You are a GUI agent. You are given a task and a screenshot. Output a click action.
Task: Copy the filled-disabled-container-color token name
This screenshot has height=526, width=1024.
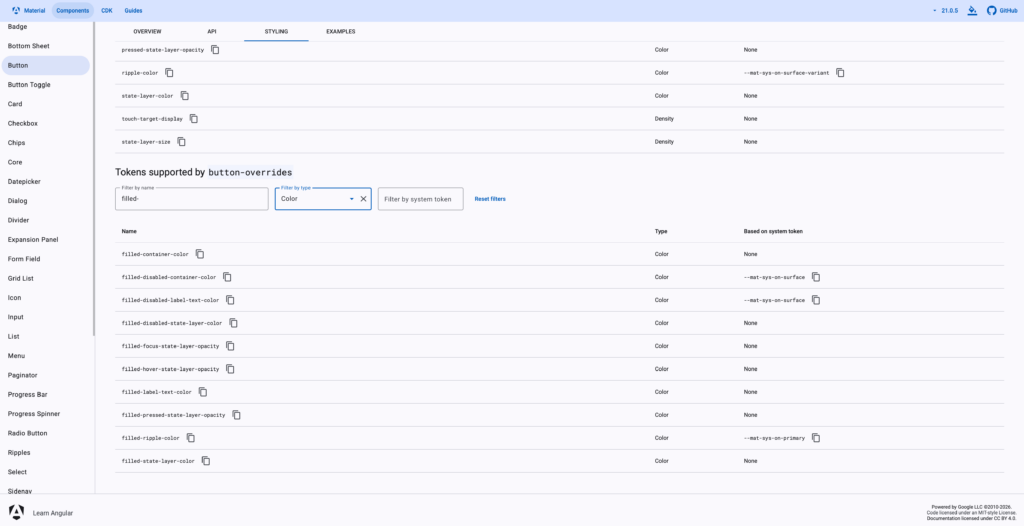(227, 277)
